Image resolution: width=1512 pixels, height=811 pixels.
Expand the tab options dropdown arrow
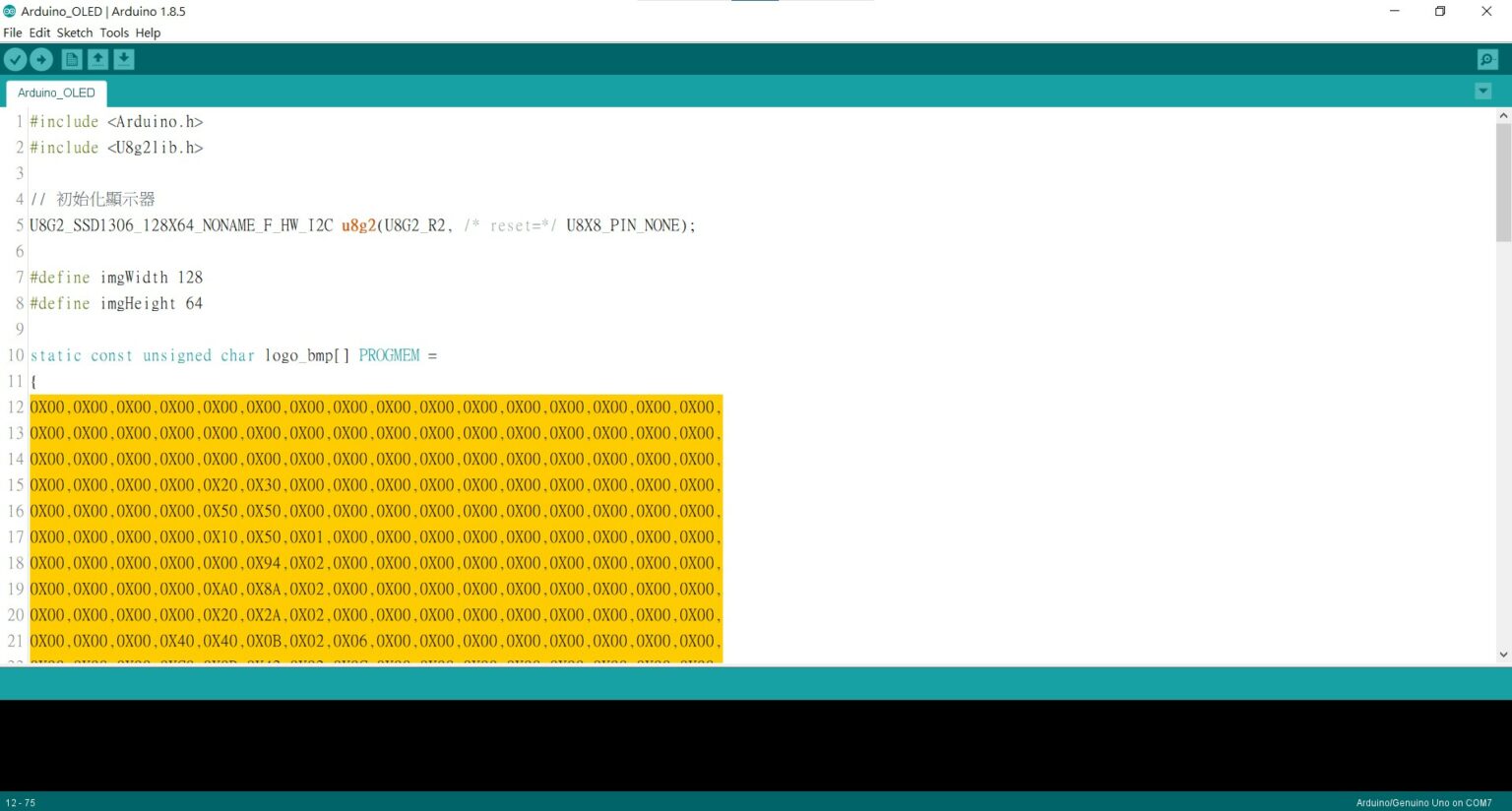point(1482,92)
